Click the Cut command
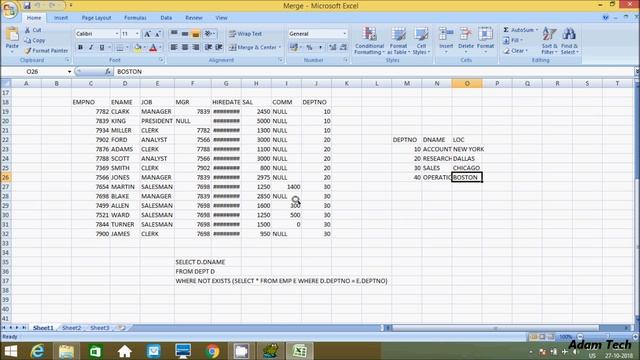 [33, 30]
